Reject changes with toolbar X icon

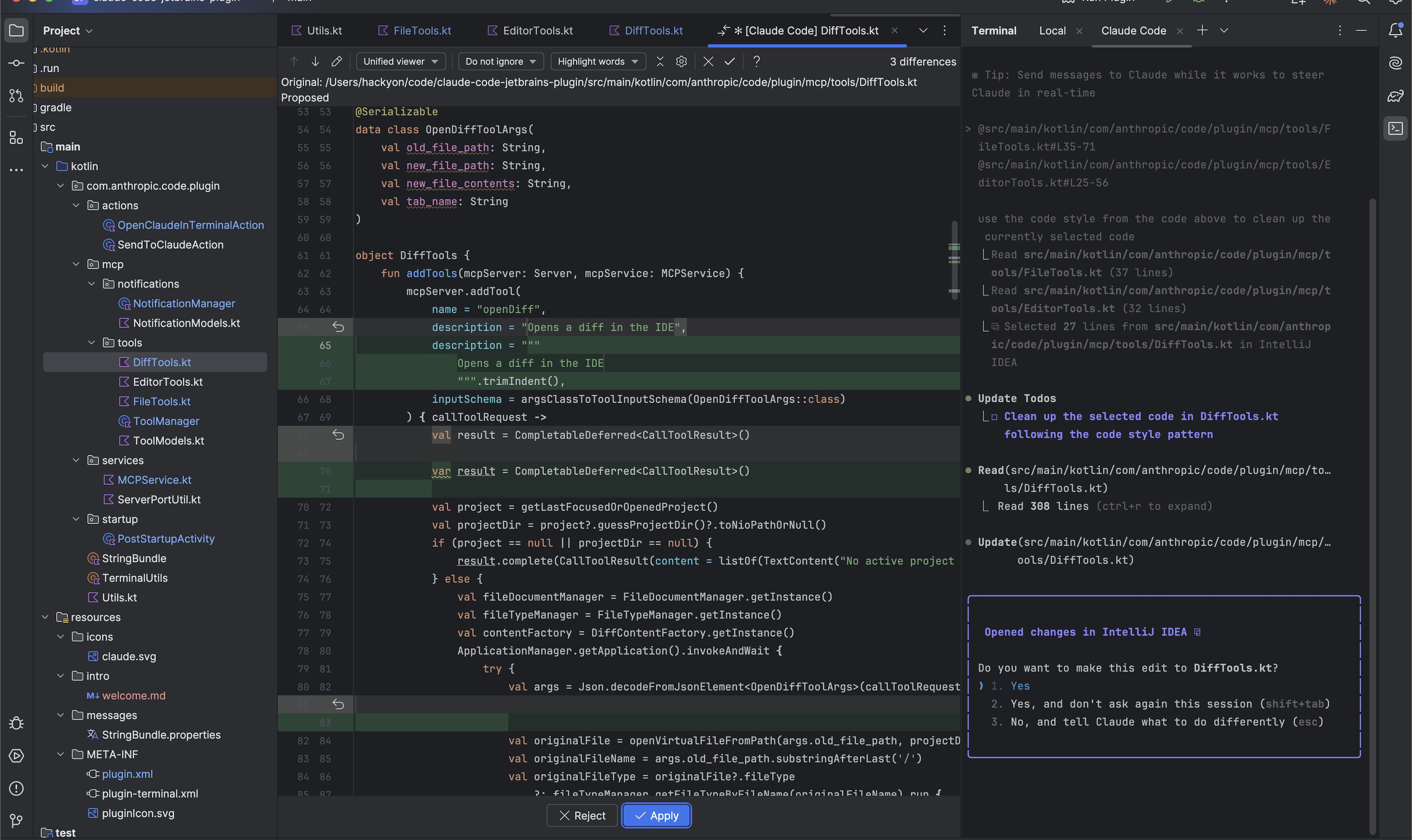tap(708, 61)
